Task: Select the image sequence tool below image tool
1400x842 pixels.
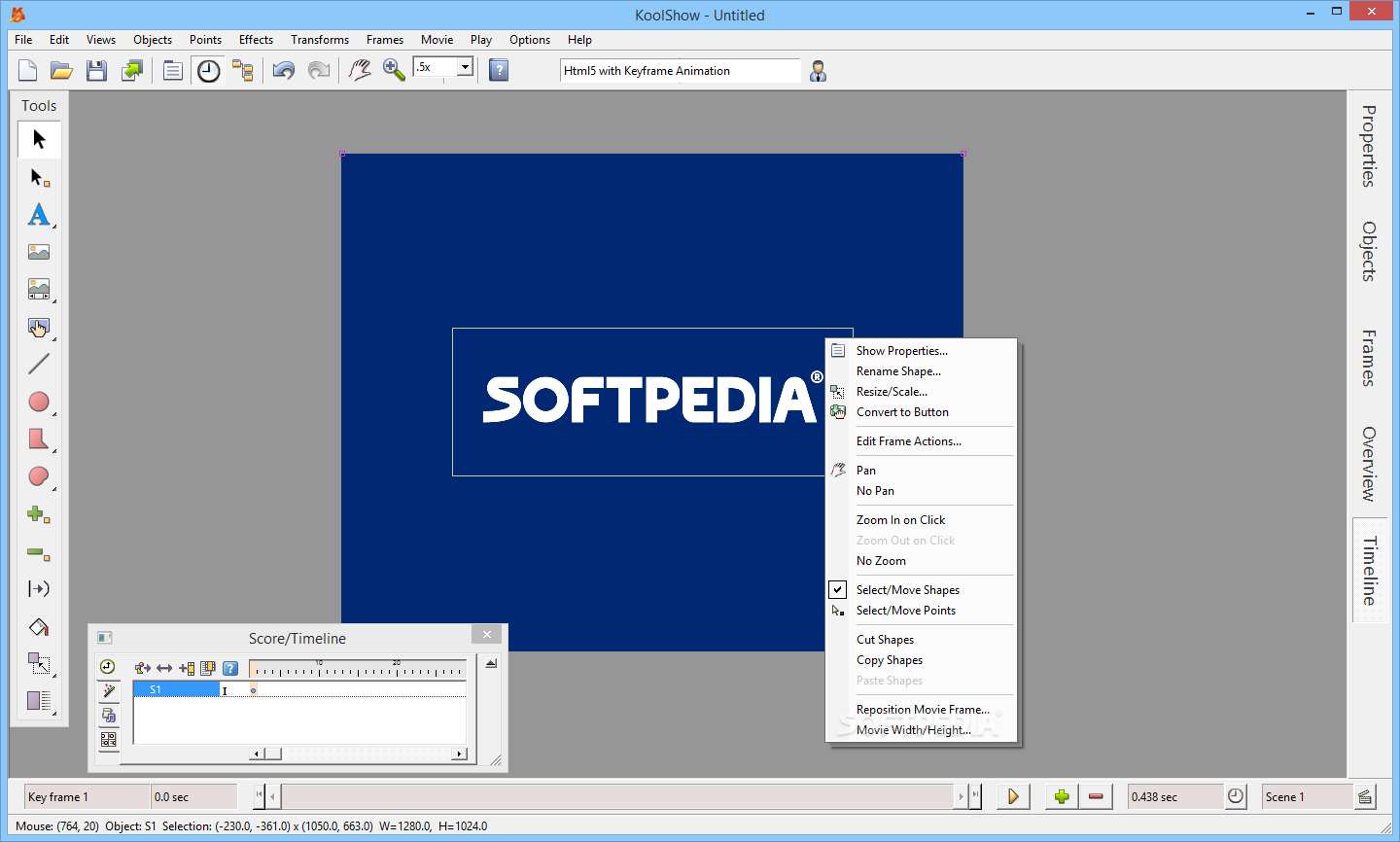Action: coord(39,290)
